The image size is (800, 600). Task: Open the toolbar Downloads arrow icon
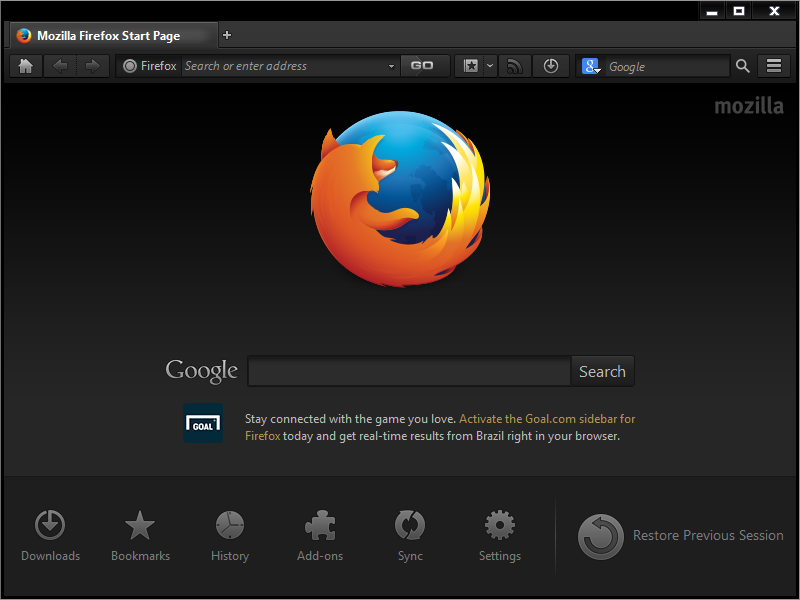pos(551,66)
